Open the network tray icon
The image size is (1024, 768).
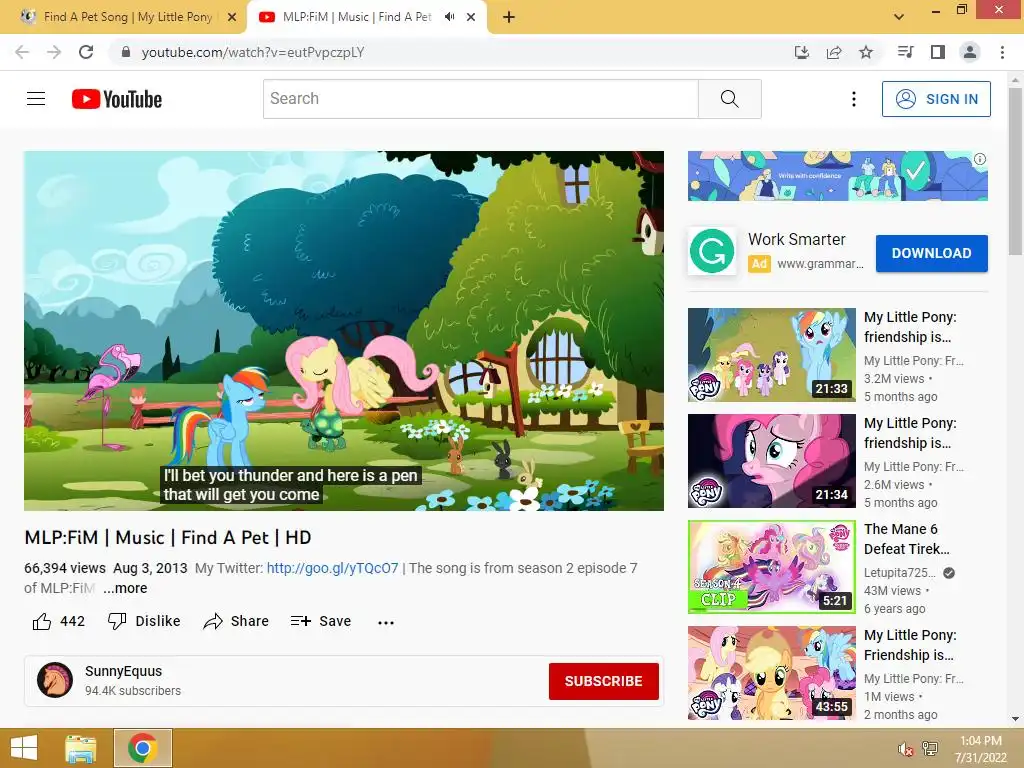(x=930, y=749)
